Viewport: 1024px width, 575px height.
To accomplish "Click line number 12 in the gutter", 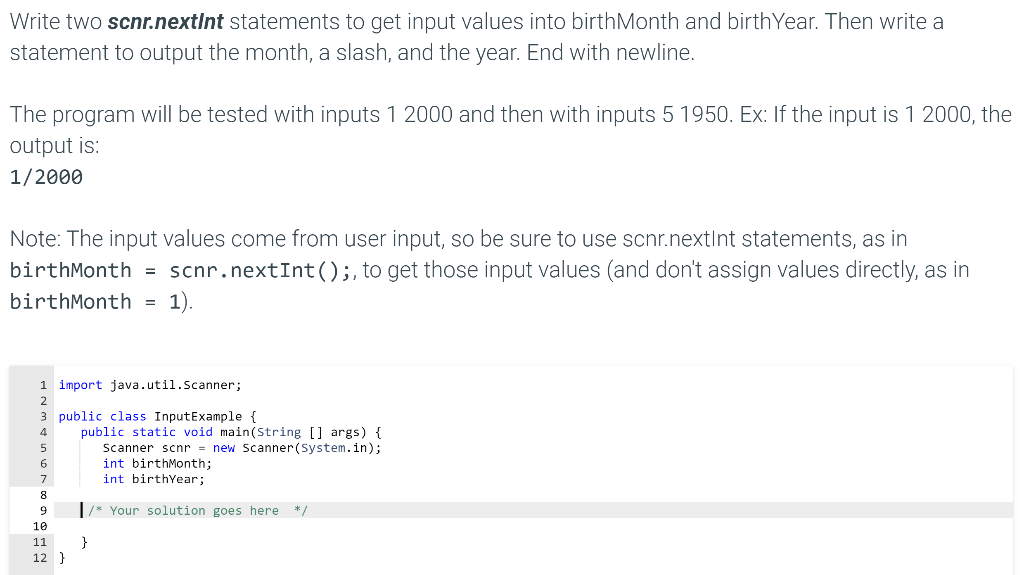I will pos(40,557).
